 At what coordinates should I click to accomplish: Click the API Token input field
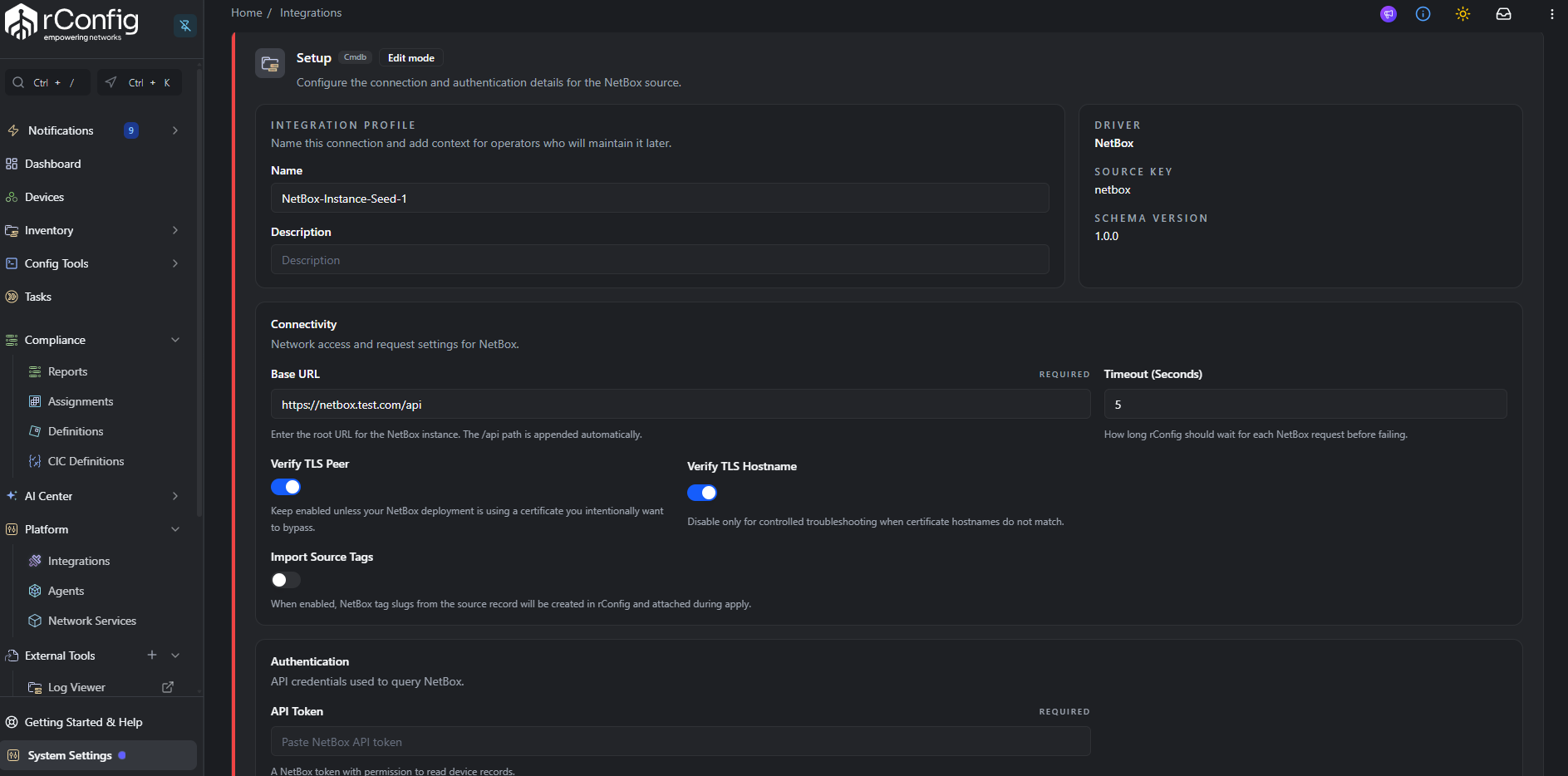click(x=681, y=741)
